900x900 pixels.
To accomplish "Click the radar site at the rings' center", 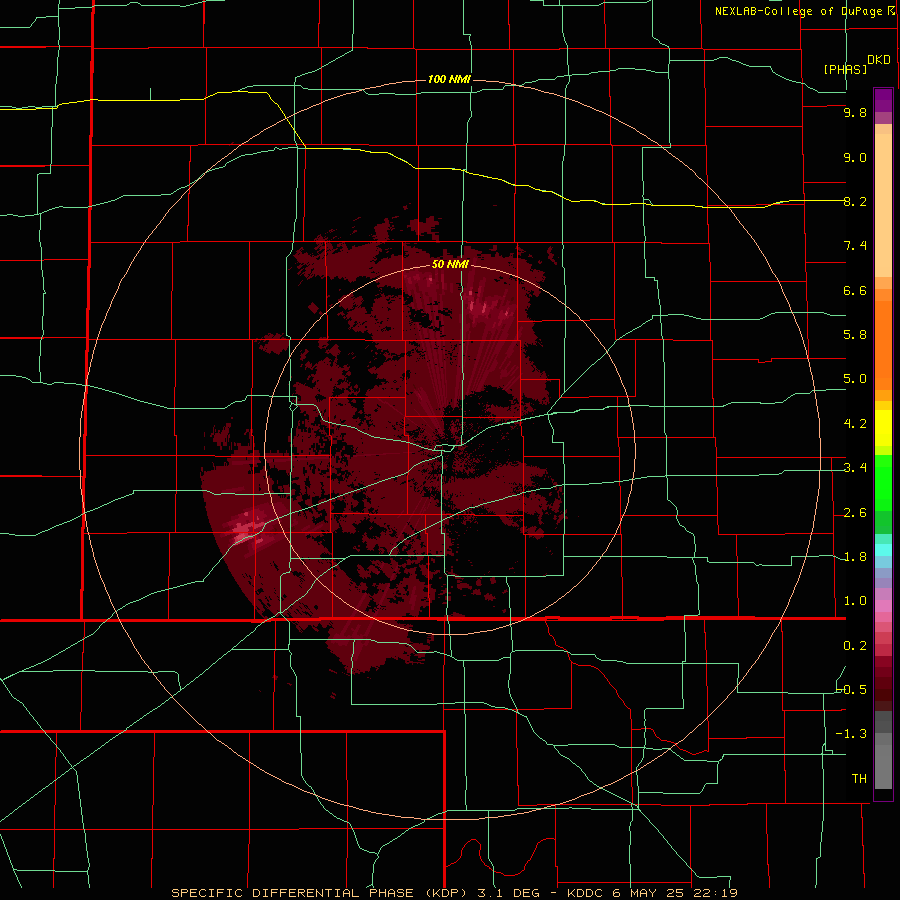I will (450, 450).
